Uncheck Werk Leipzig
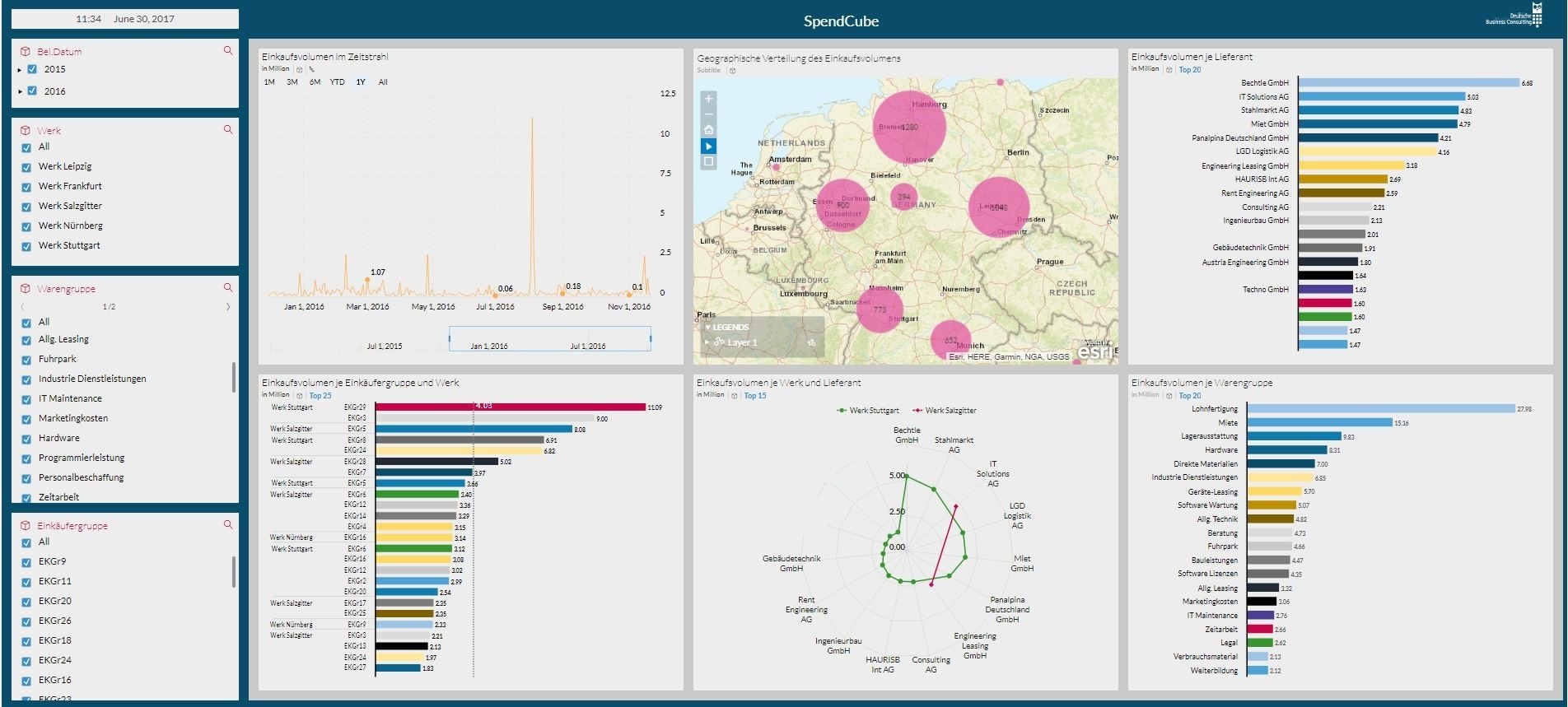The height and width of the screenshot is (707, 1568). point(26,167)
